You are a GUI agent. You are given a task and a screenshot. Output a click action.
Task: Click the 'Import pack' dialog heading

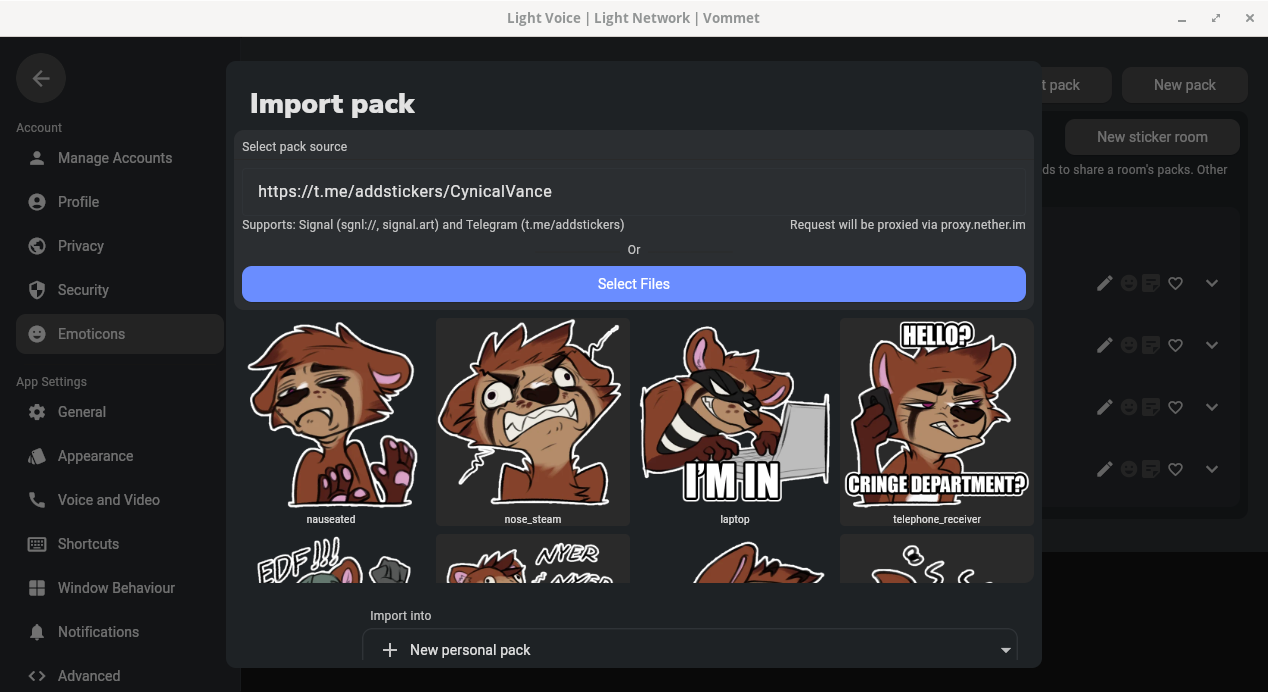click(x=332, y=103)
